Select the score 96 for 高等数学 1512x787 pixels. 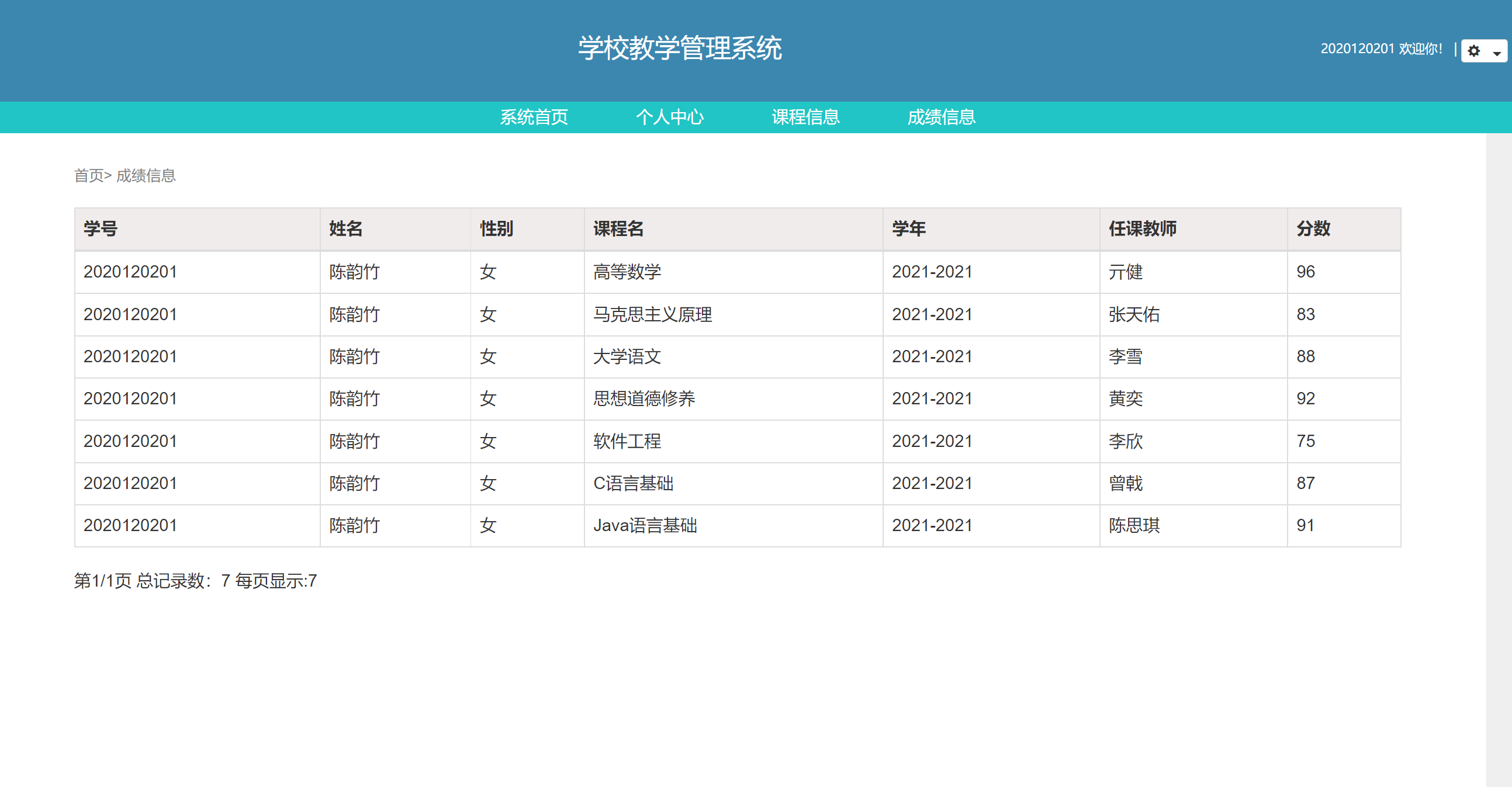coord(1305,272)
